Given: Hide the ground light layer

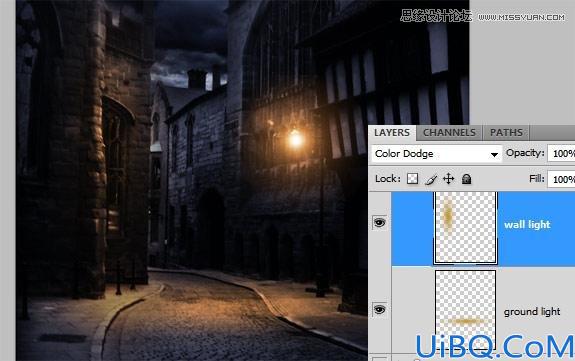Looking at the screenshot, I should 380,310.
